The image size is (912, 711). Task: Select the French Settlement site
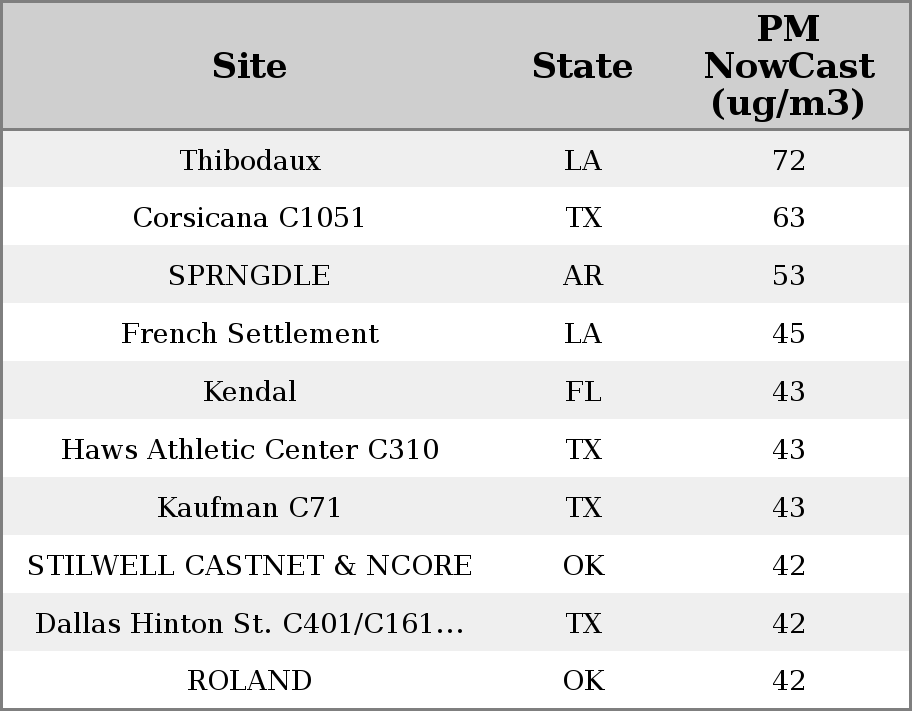tap(250, 334)
